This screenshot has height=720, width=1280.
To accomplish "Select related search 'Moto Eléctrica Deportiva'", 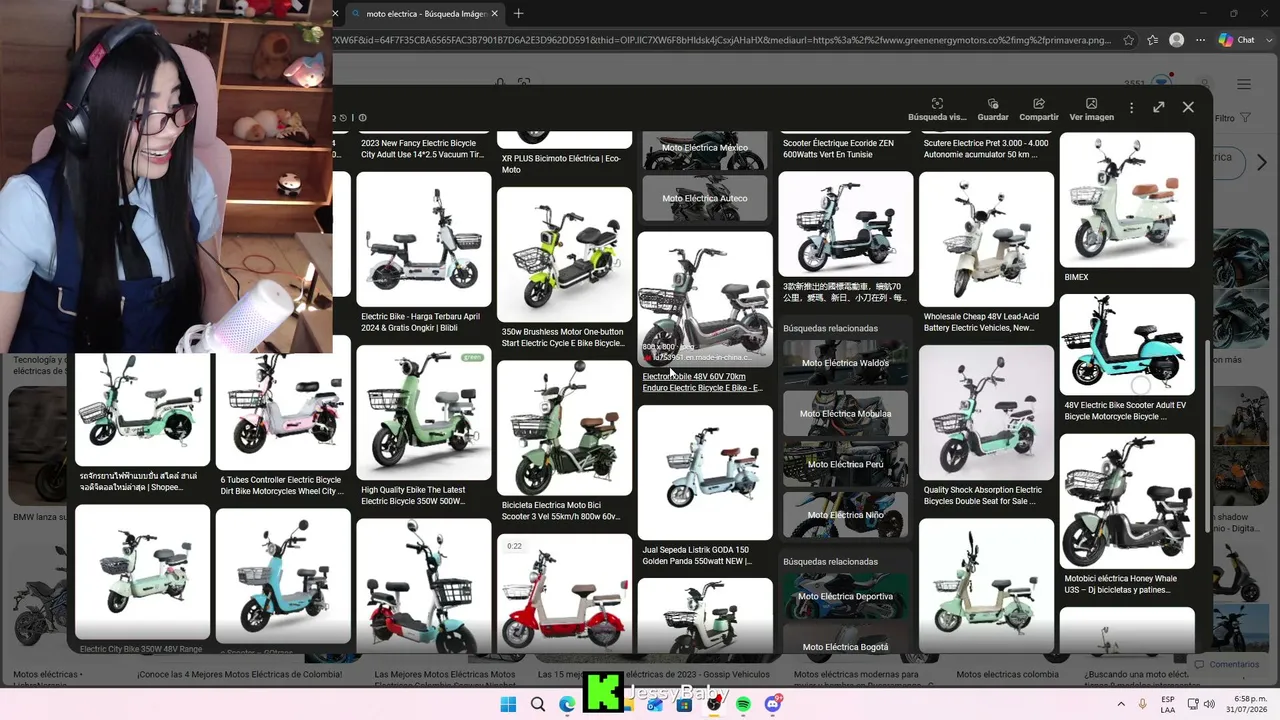I will 845,597.
